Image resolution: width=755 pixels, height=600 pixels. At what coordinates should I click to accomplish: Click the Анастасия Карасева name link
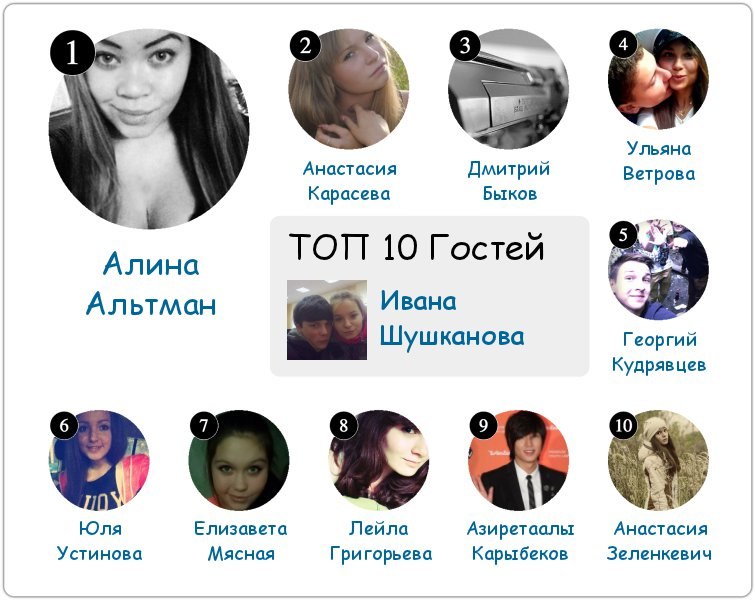(x=350, y=181)
